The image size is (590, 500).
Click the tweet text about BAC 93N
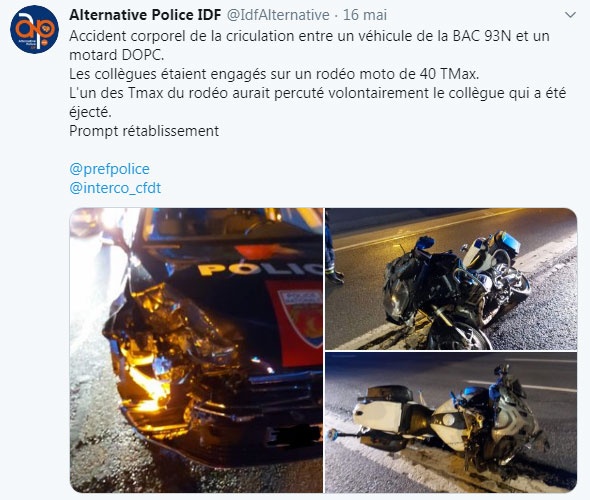[x=309, y=46]
